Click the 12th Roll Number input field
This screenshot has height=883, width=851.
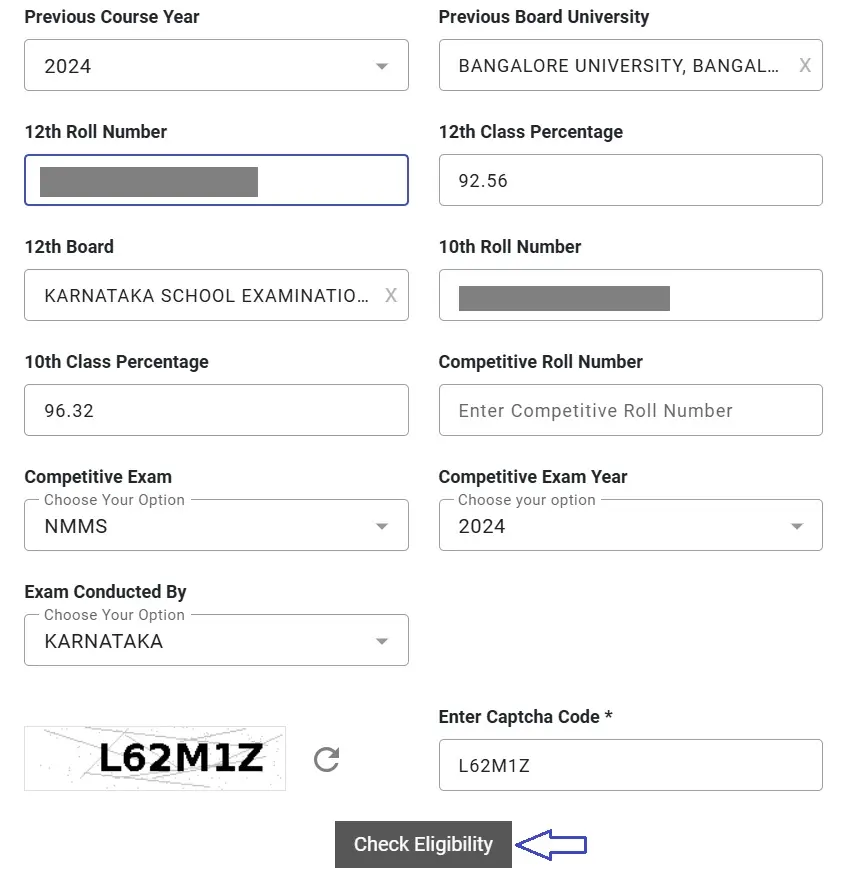point(216,180)
